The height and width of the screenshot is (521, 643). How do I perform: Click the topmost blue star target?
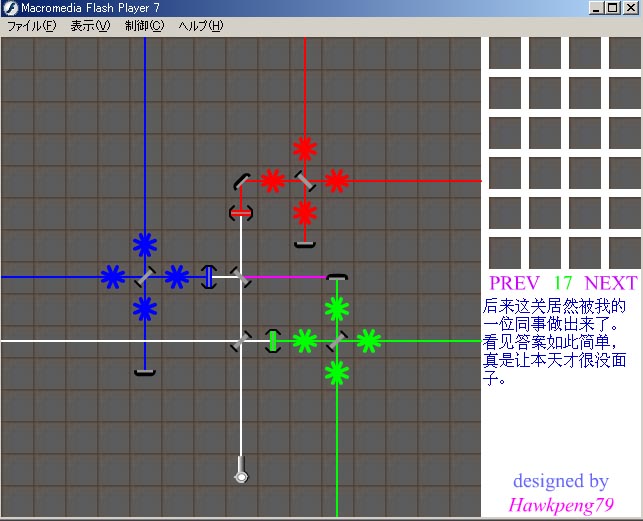(145, 245)
